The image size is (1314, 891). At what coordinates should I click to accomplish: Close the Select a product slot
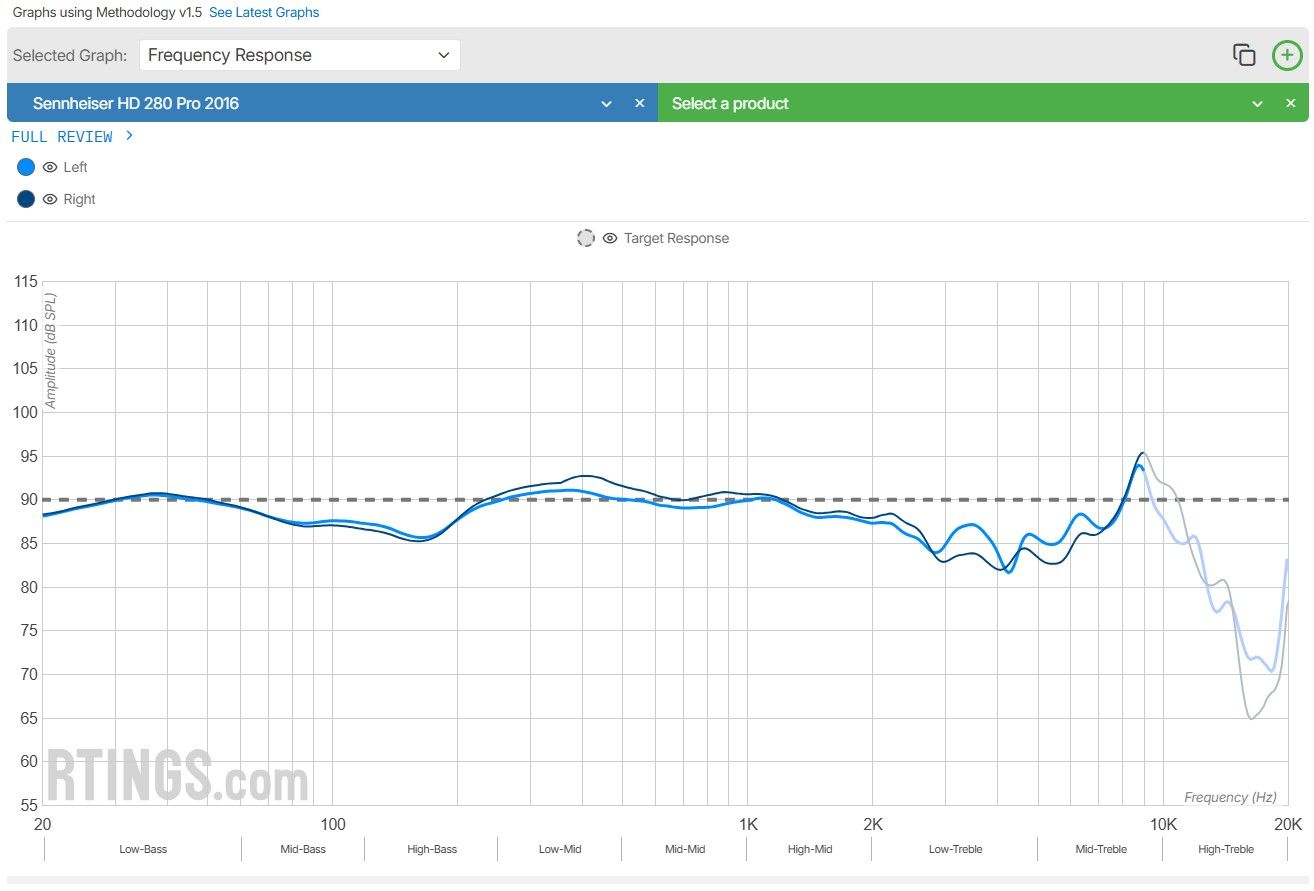pos(1291,103)
